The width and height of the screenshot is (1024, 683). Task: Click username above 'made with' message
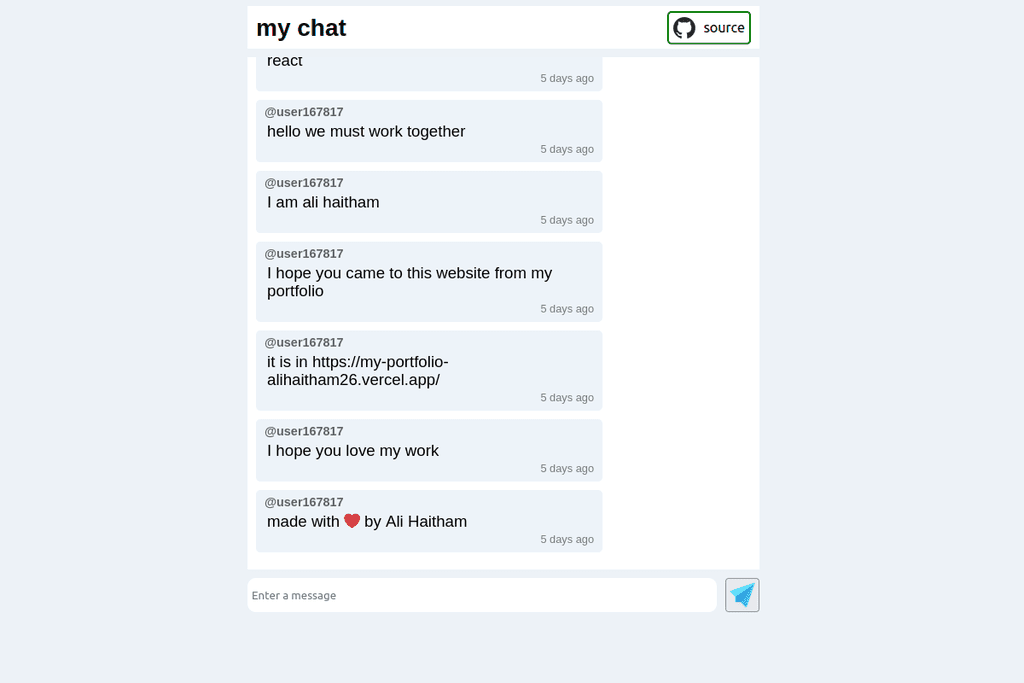(x=304, y=502)
